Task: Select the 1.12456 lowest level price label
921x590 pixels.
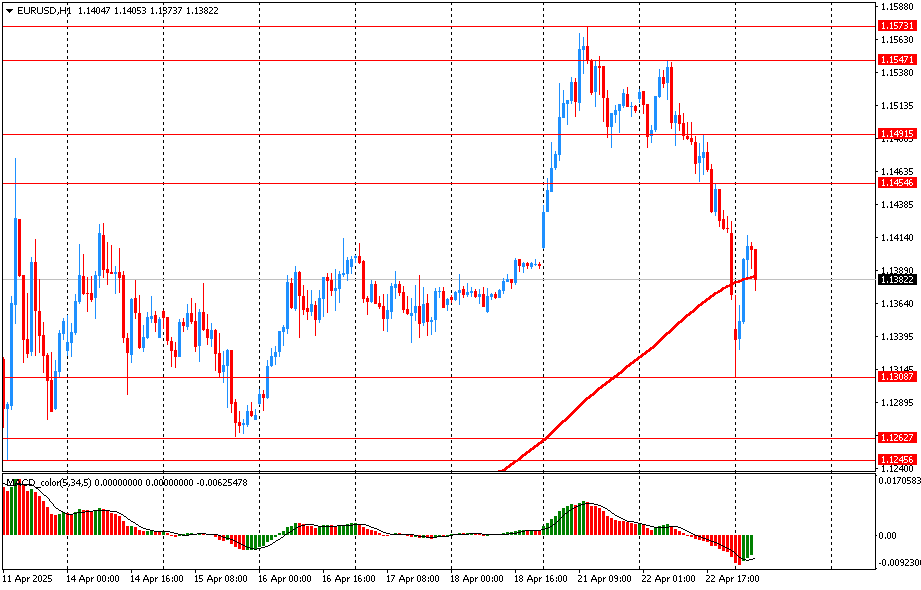Action: tap(896, 460)
